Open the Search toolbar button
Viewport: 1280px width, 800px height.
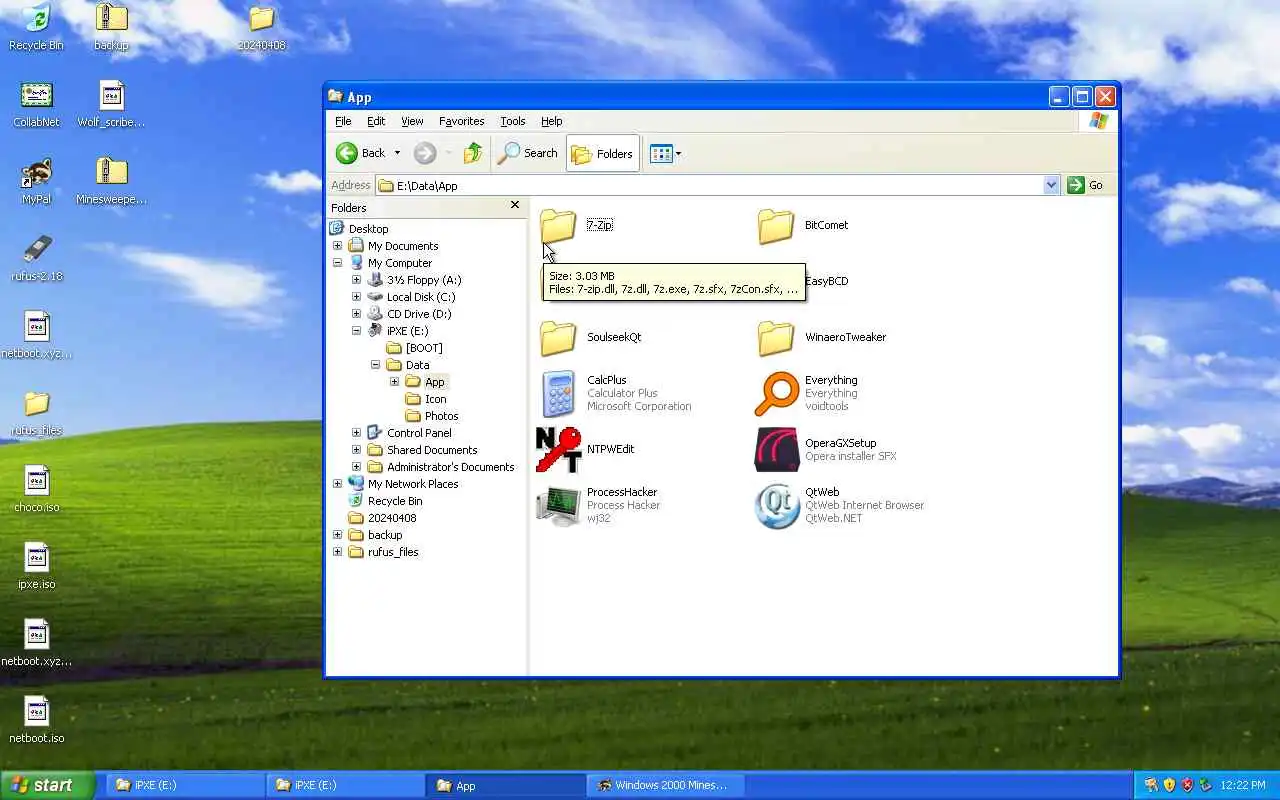click(528, 153)
